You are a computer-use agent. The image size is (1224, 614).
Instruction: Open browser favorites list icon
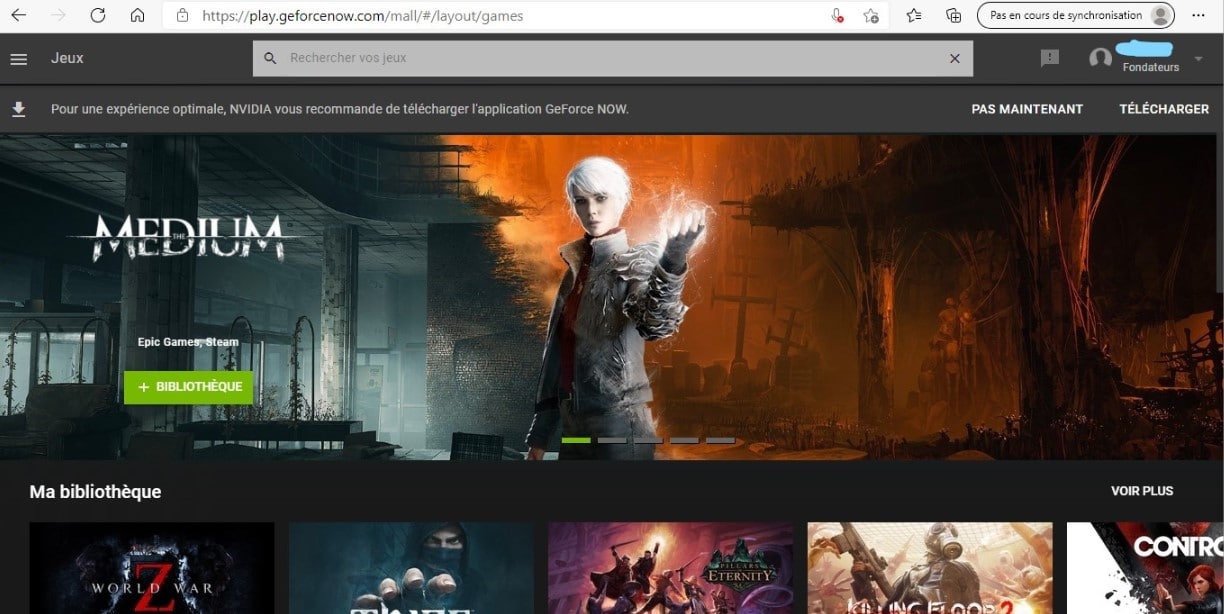pyautogui.click(x=913, y=16)
